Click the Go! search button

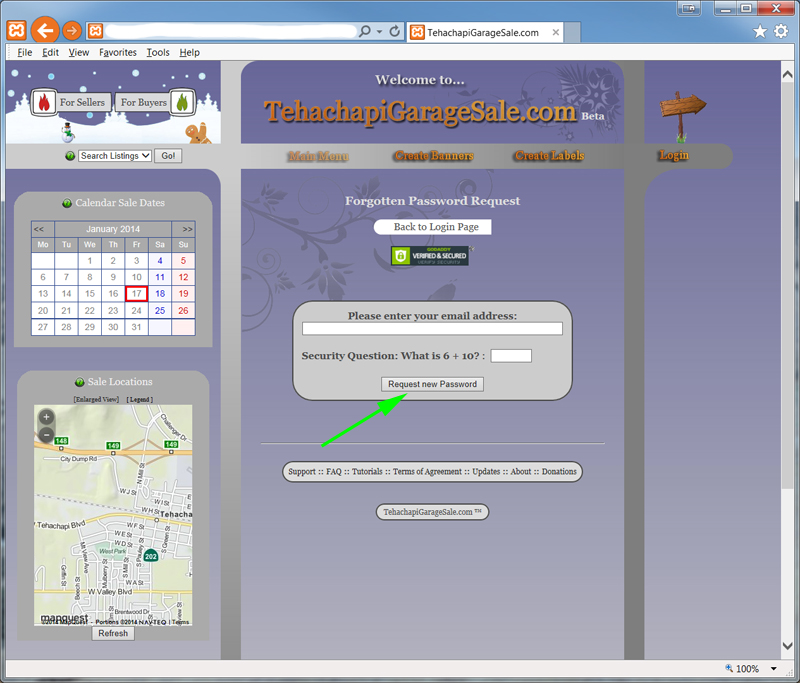[x=168, y=156]
